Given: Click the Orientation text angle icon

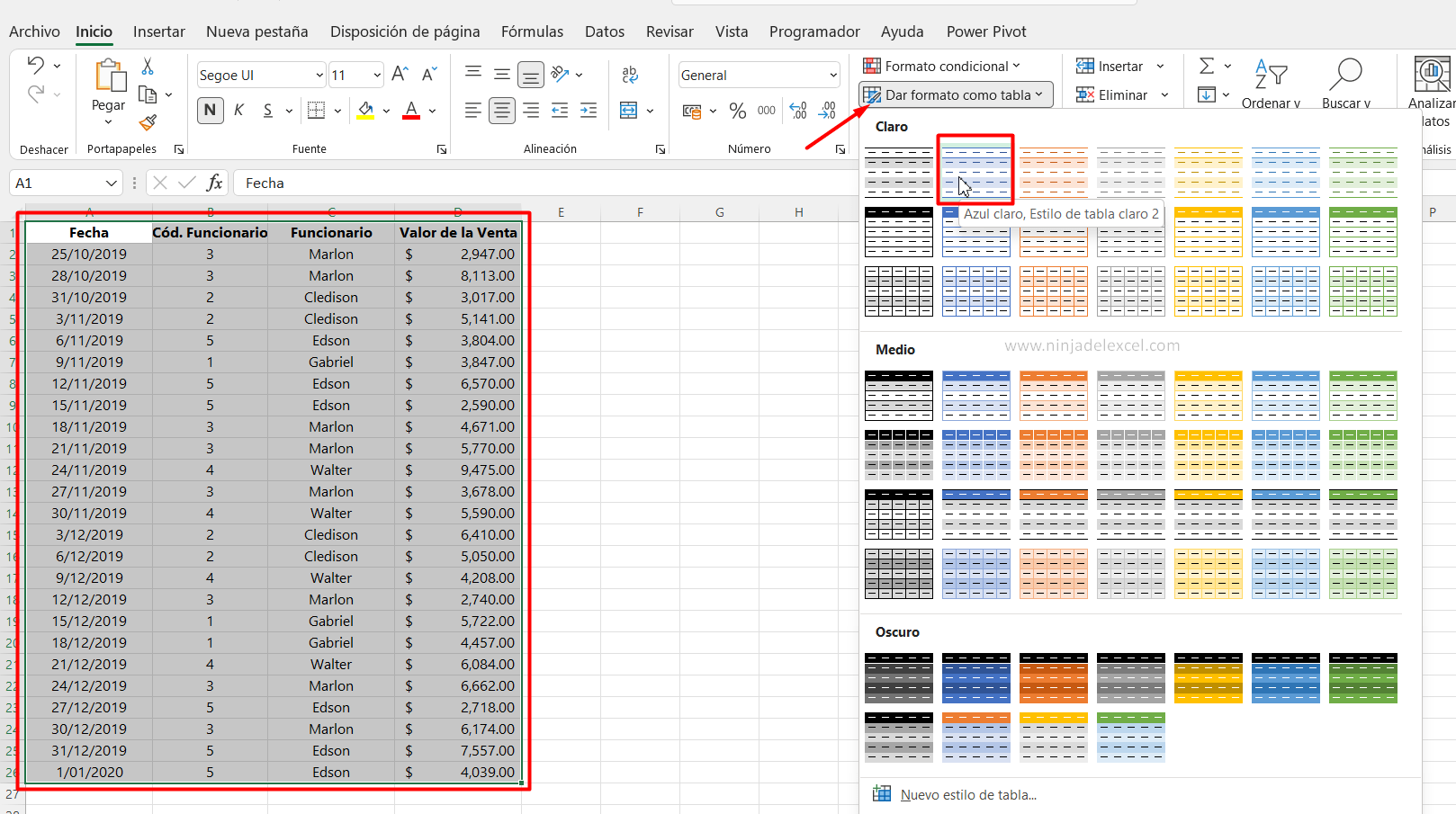Looking at the screenshot, I should [560, 75].
